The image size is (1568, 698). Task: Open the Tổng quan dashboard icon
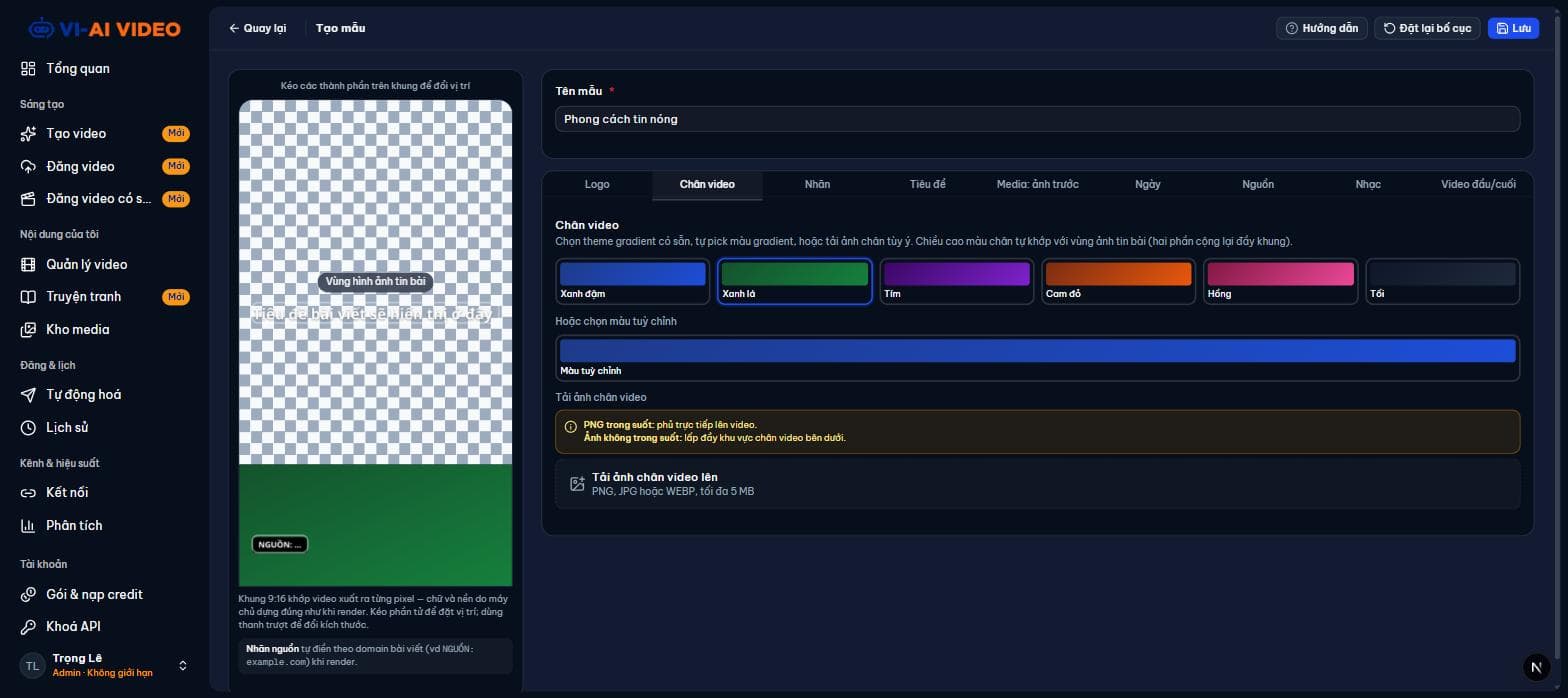point(28,69)
